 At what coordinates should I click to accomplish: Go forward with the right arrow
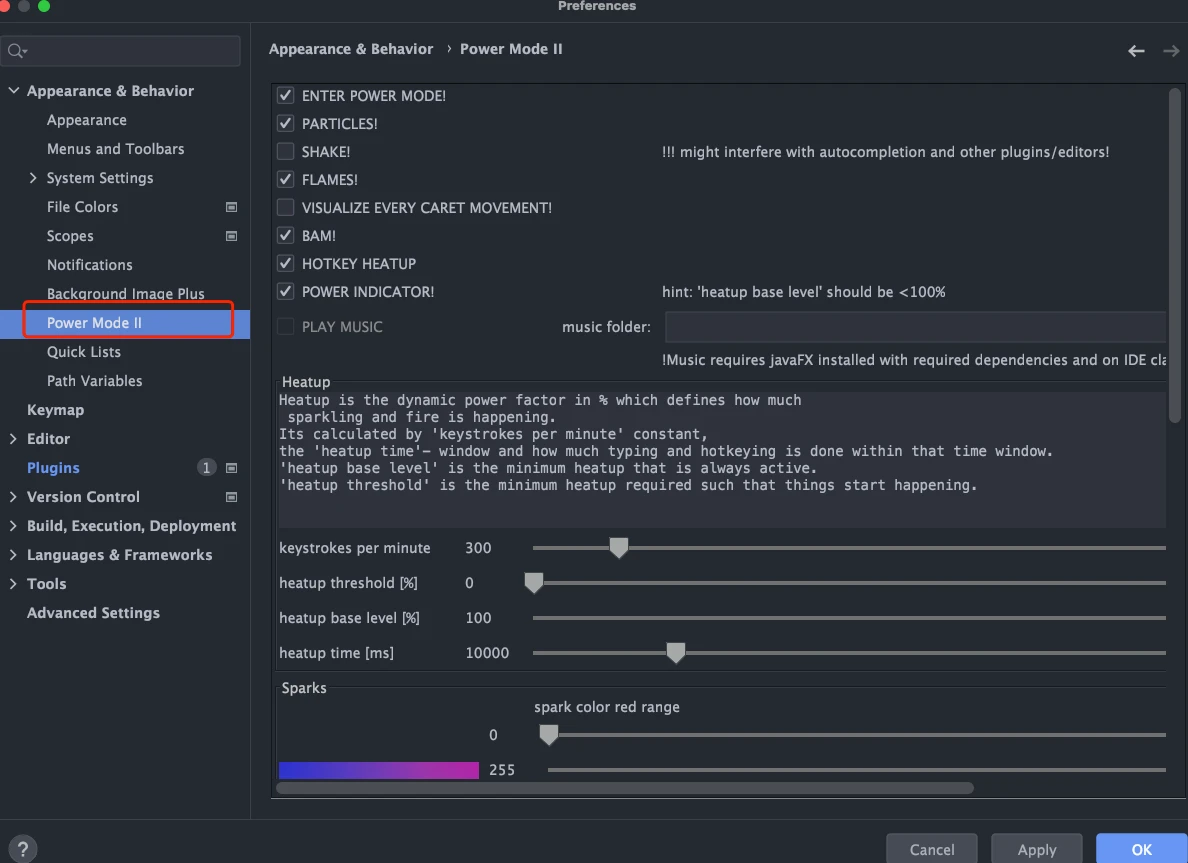pos(1171,51)
